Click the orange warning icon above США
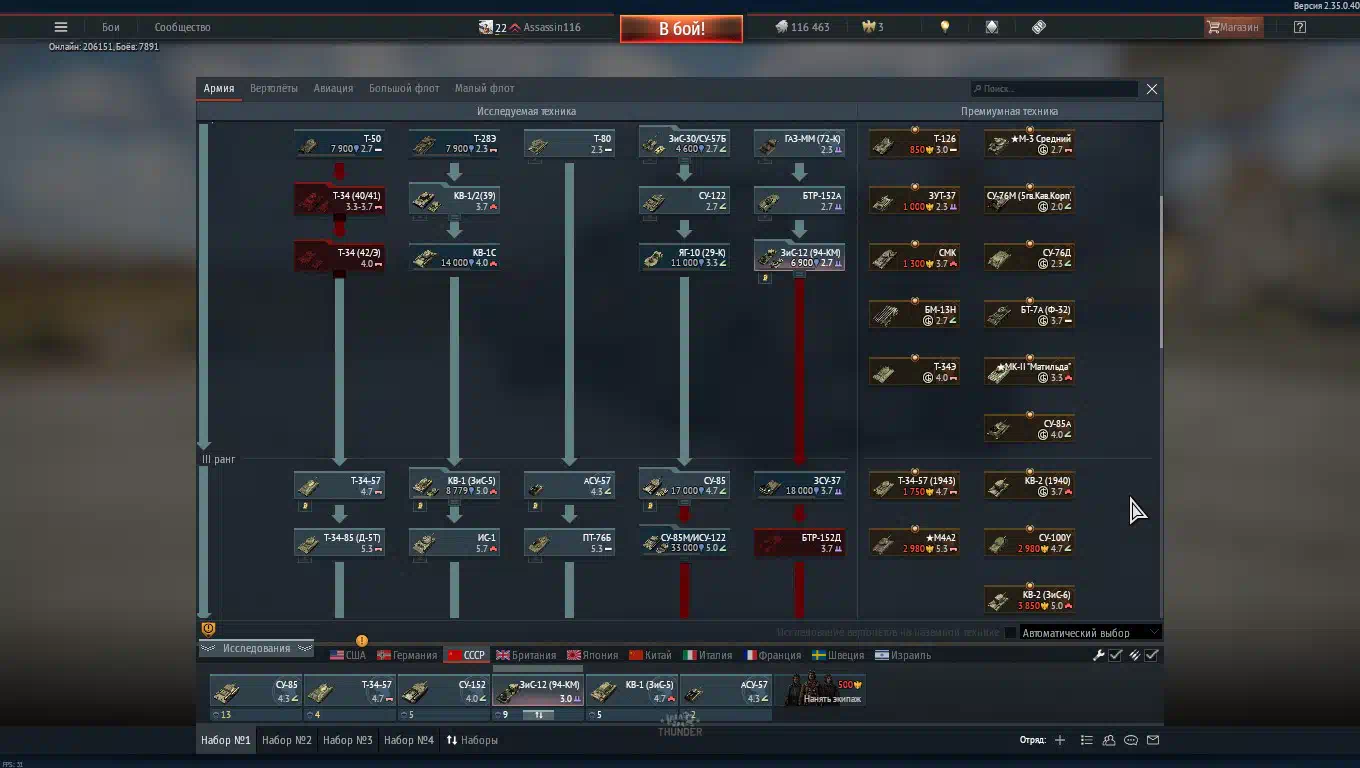 361,640
